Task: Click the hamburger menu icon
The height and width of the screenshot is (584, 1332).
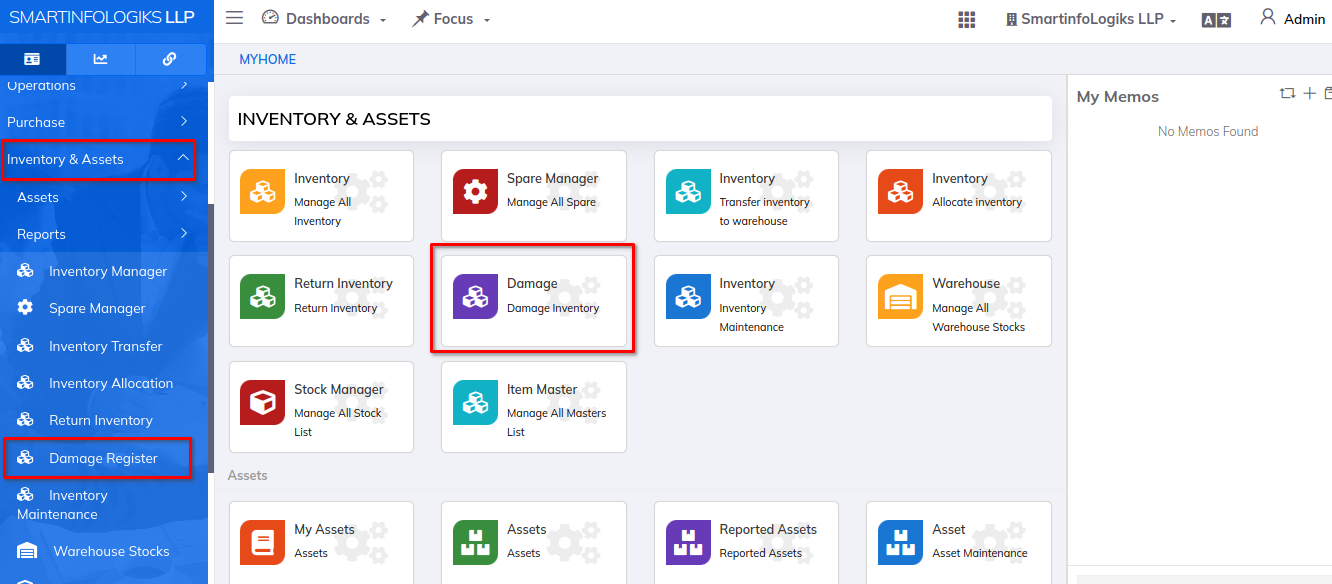Action: [x=234, y=18]
